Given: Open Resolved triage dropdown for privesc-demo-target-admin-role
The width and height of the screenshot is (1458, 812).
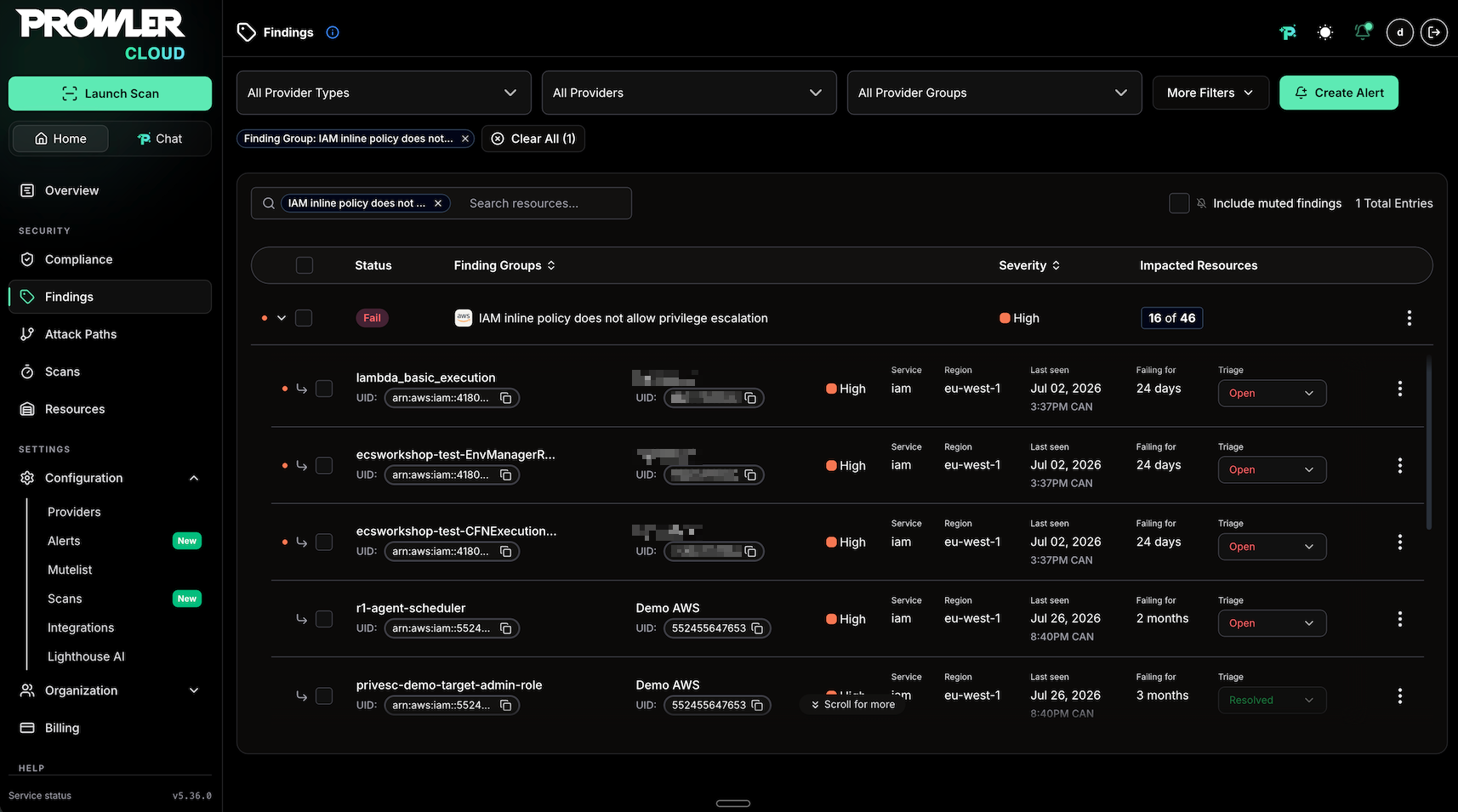Looking at the screenshot, I should tap(1272, 700).
